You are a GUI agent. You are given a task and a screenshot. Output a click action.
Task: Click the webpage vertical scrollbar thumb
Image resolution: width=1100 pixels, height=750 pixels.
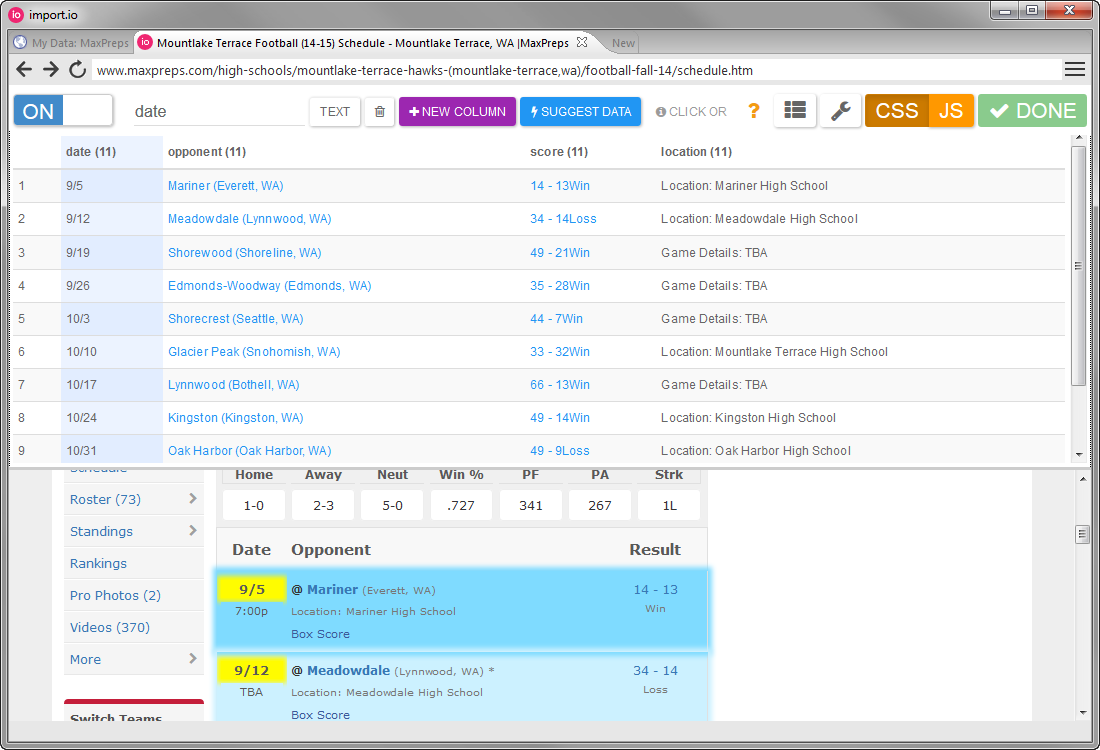[x=1082, y=534]
